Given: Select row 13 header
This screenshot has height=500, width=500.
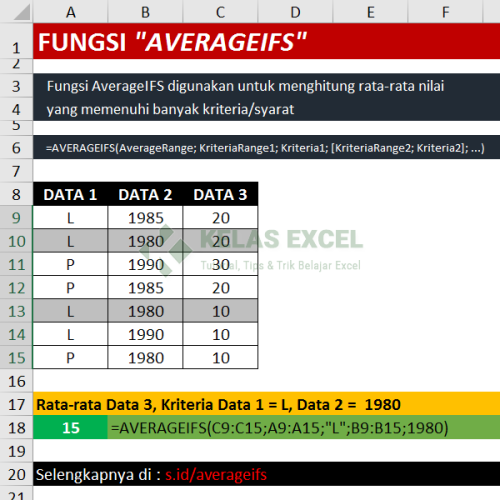Looking at the screenshot, I should click(x=16, y=311).
